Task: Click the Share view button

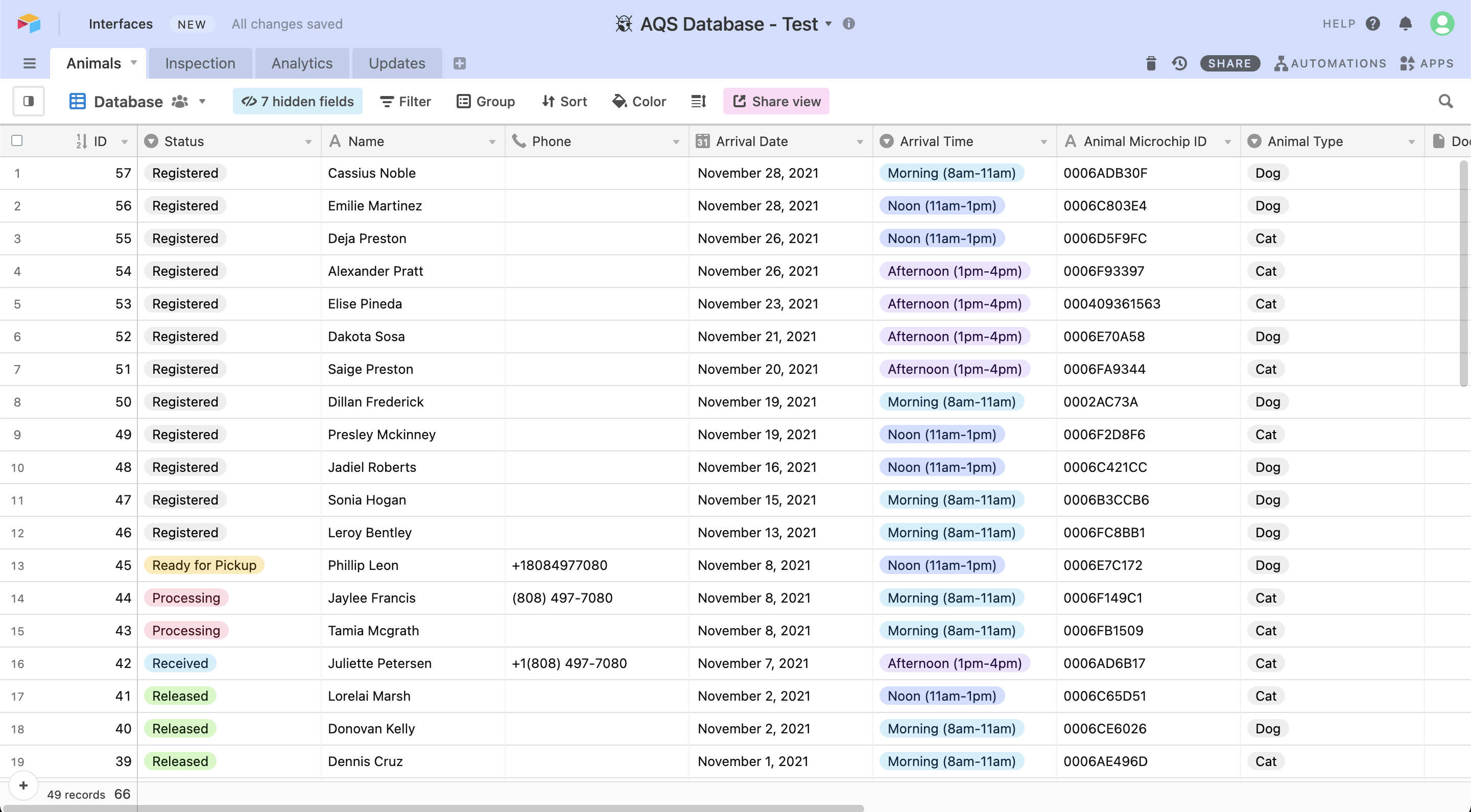Action: pyautogui.click(x=776, y=102)
